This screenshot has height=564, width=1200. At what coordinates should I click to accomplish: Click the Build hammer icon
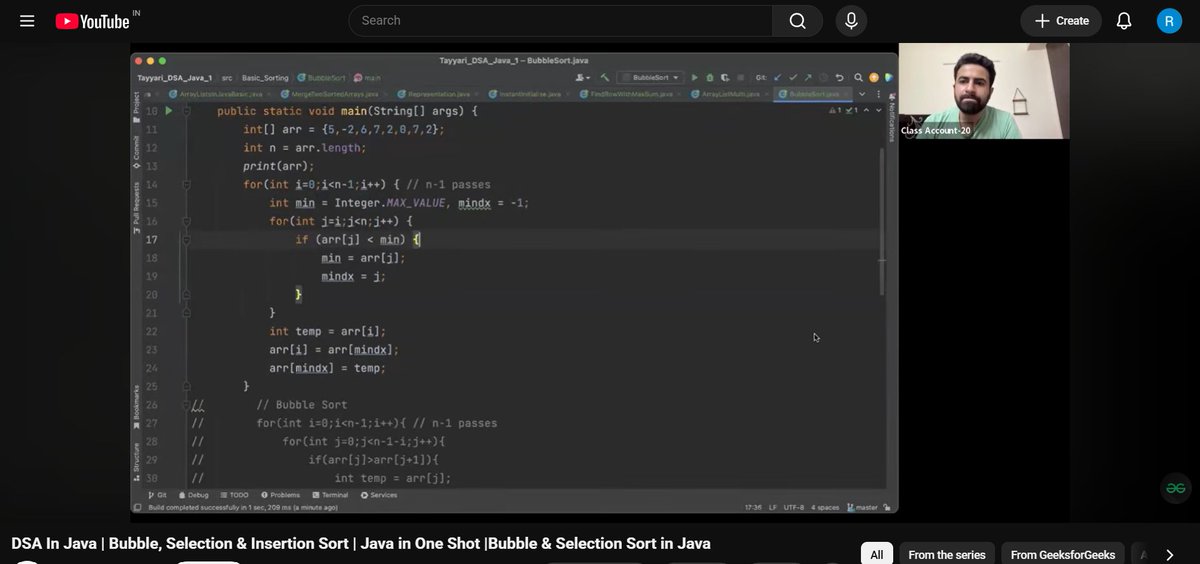pyautogui.click(x=604, y=77)
